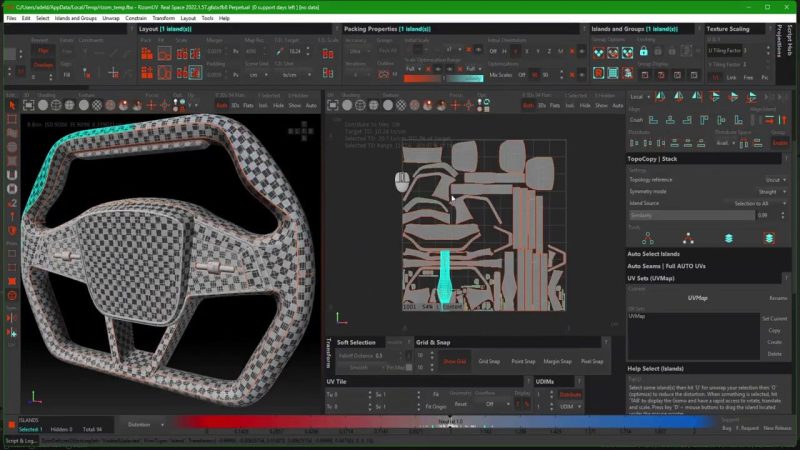Image resolution: width=800 pixels, height=450 pixels.
Task: Open the Unwrap menu
Action: (x=110, y=18)
